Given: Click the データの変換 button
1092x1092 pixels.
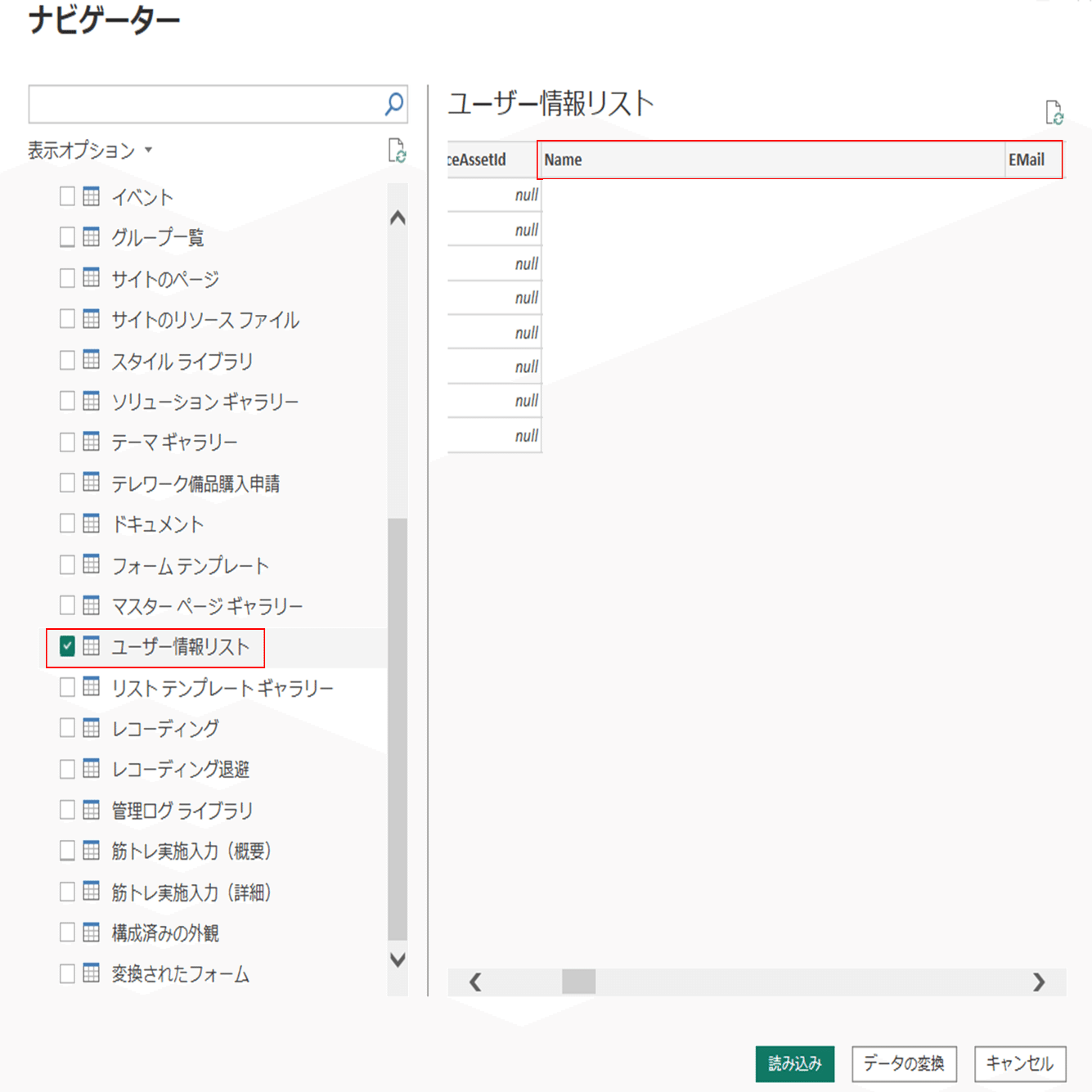Looking at the screenshot, I should pos(904,1063).
